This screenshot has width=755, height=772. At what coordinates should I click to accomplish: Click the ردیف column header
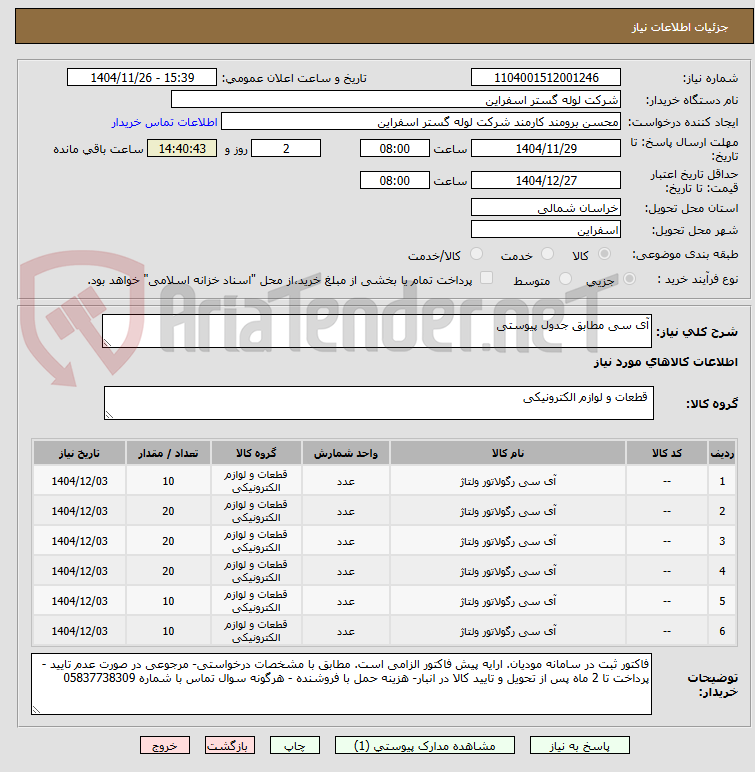pos(722,453)
